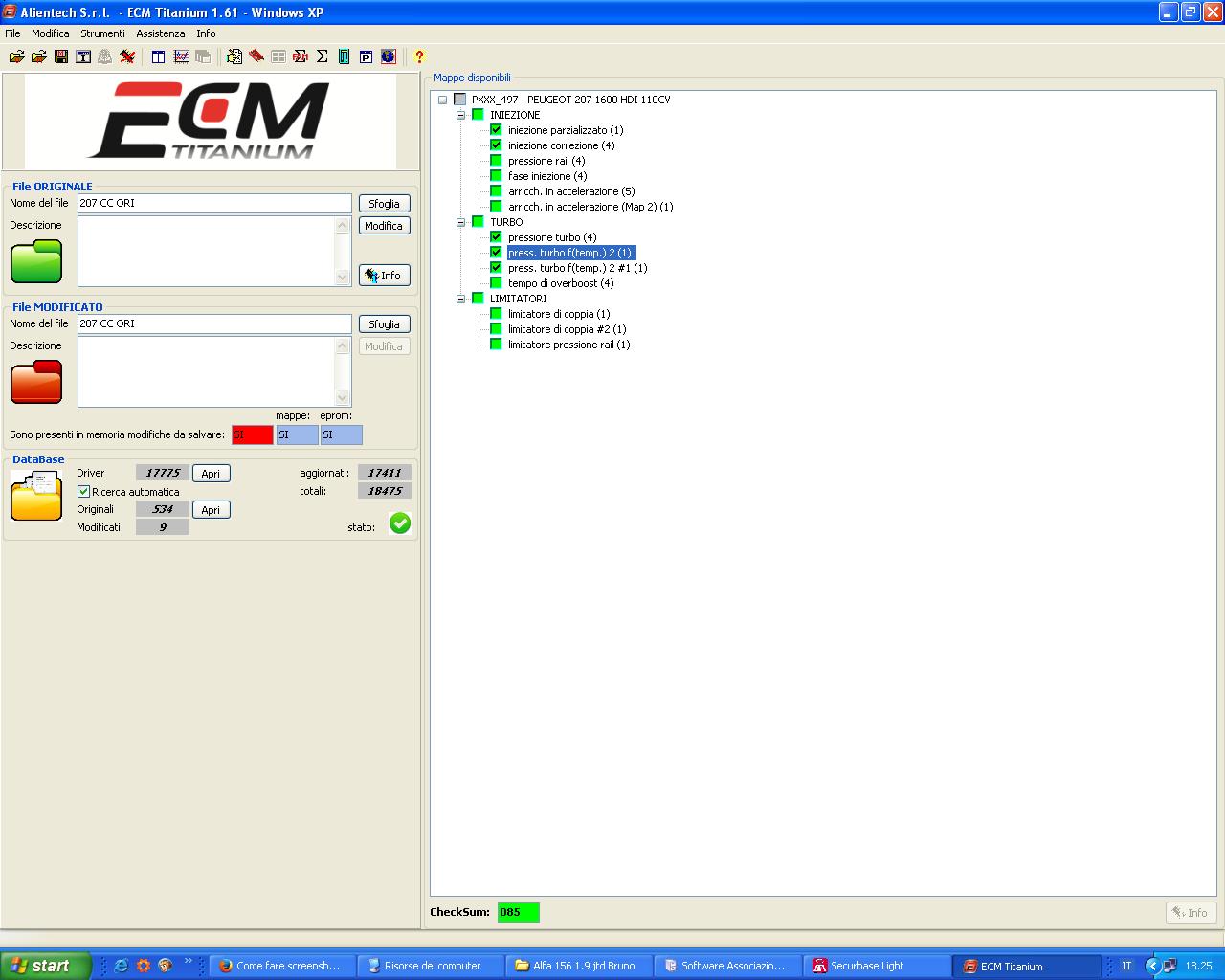This screenshot has height=980, width=1225.
Task: Collapse the TURBO tree branch
Action: tap(460, 222)
